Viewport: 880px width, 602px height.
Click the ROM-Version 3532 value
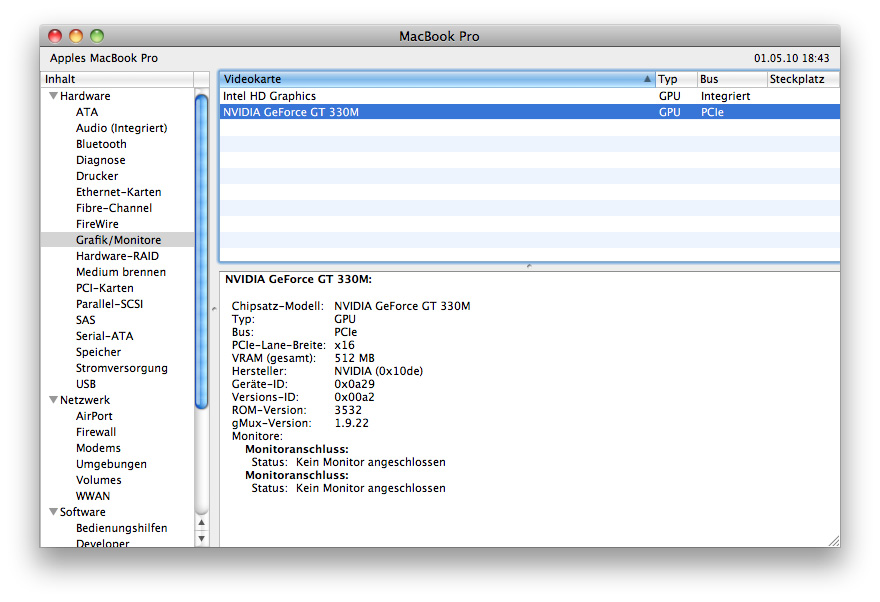click(348, 410)
